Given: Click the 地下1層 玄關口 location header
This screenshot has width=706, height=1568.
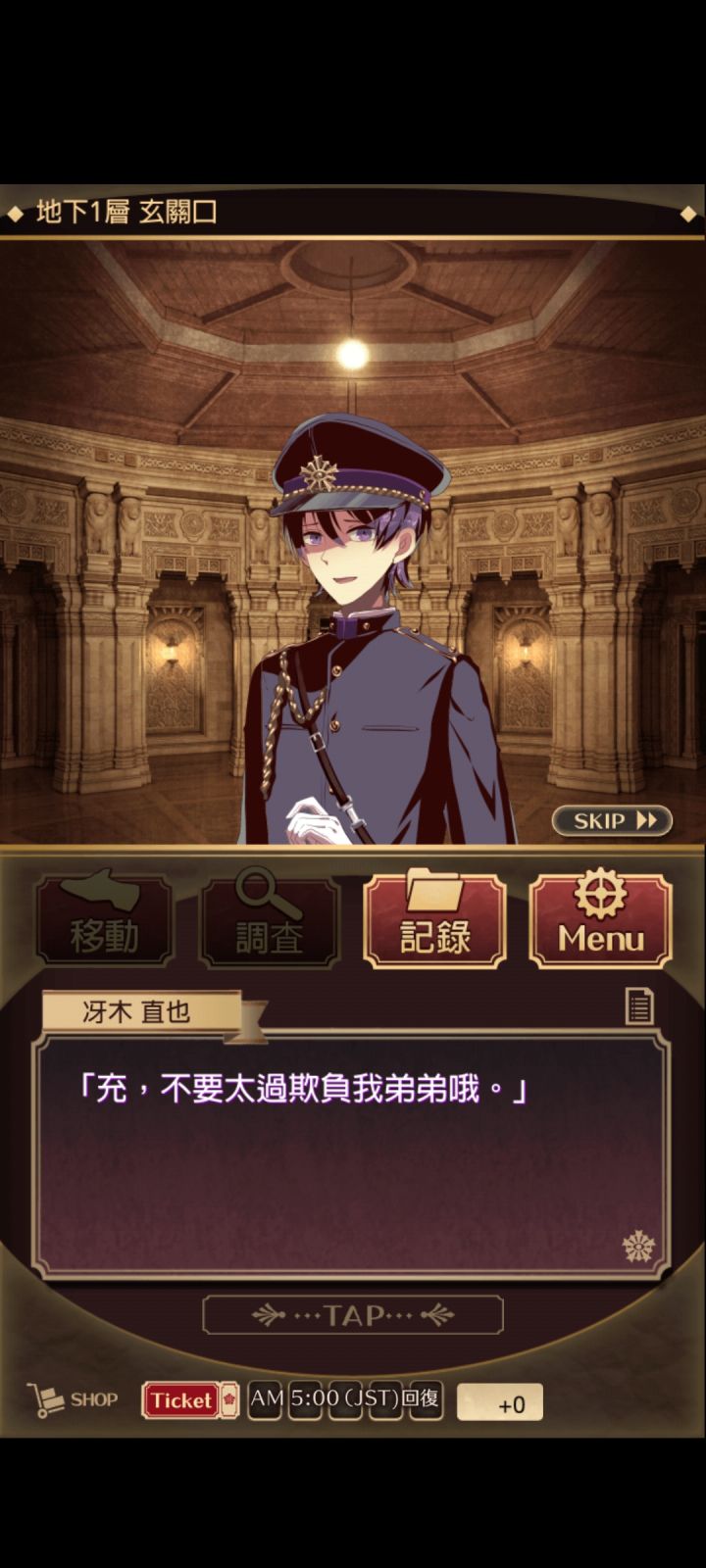Looking at the screenshot, I should pyautogui.click(x=126, y=212).
